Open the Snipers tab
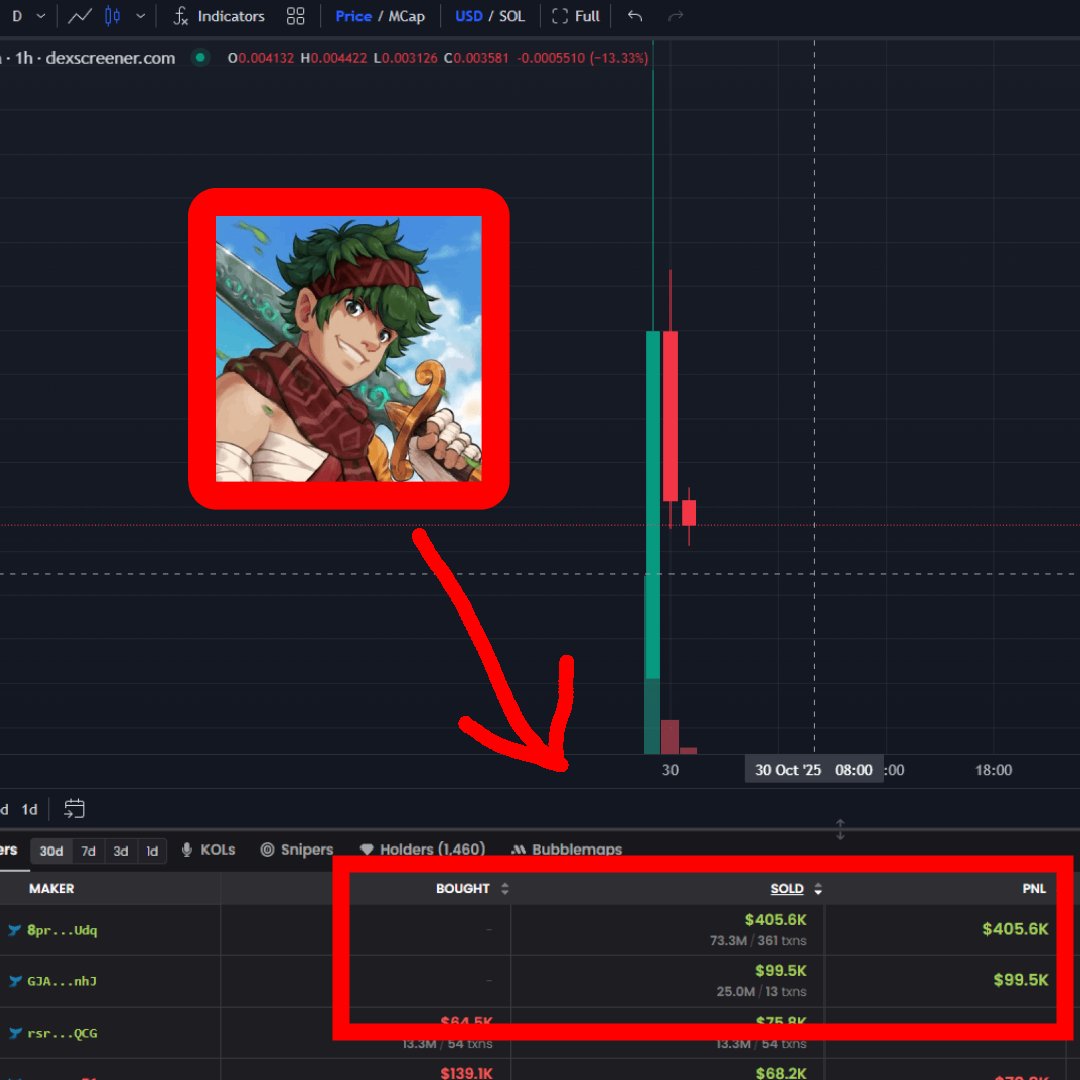The image size is (1080, 1080). (297, 849)
